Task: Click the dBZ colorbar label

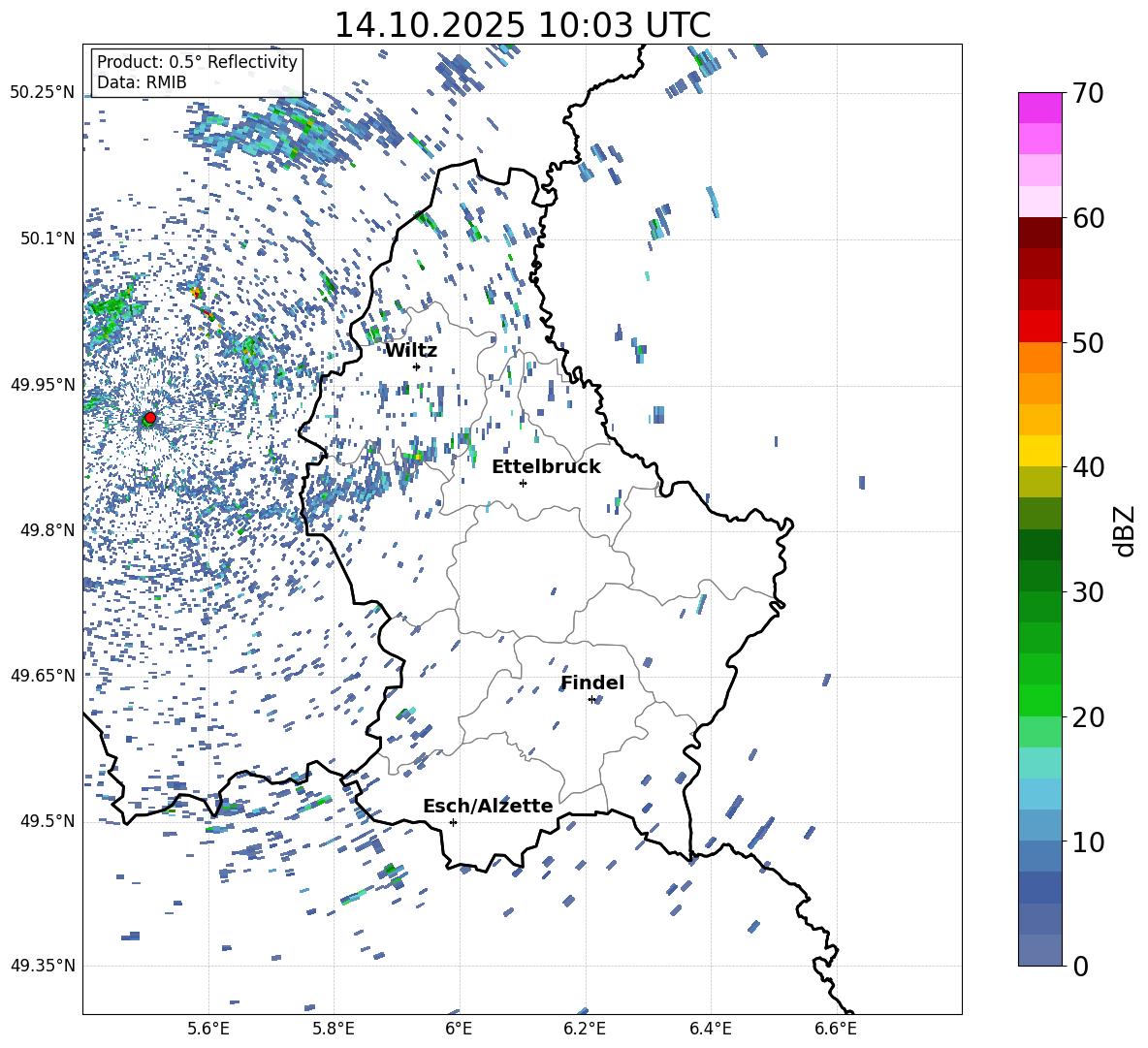Action: 1126,530
